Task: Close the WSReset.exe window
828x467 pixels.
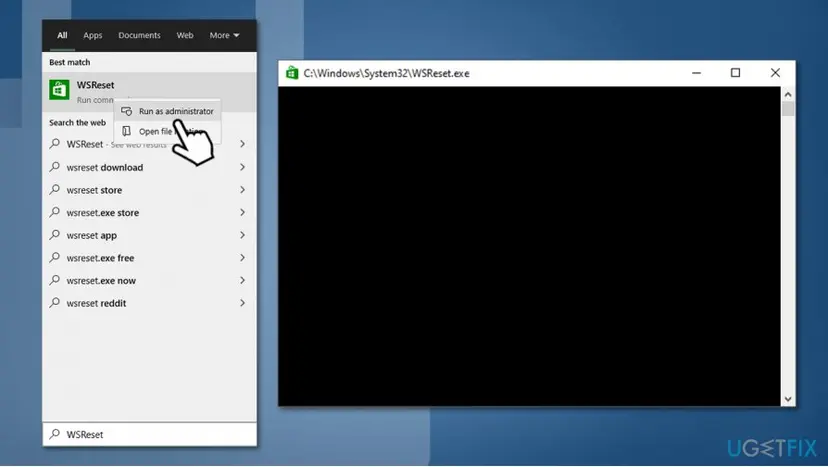Action: coord(775,73)
